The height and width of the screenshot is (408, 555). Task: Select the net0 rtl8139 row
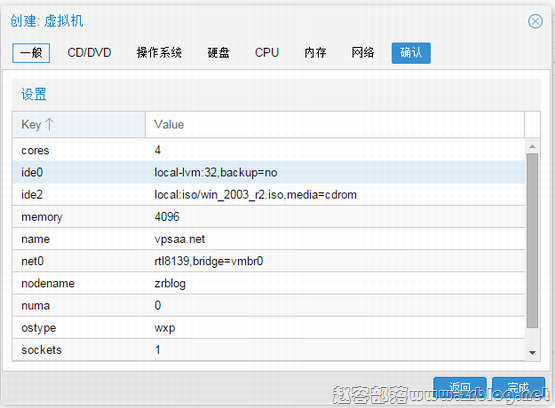click(x=268, y=261)
